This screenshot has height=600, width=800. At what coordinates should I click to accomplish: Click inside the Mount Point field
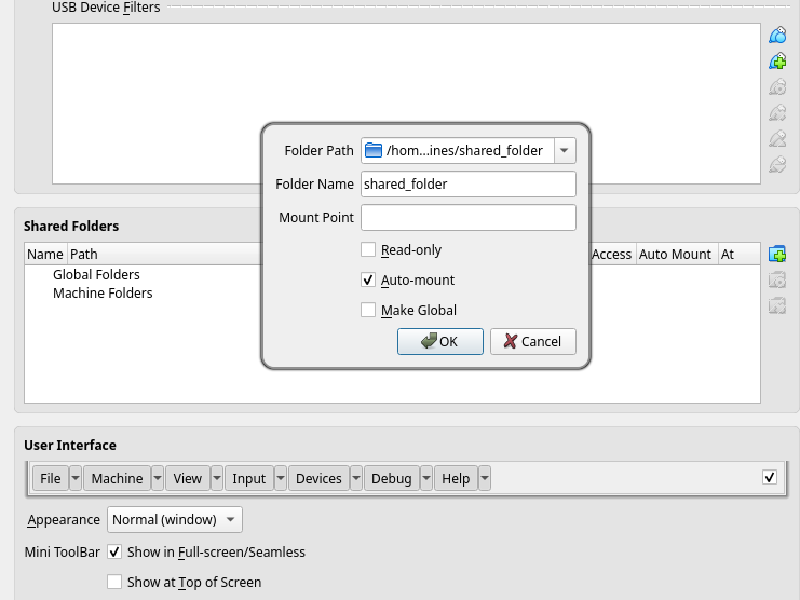point(468,217)
